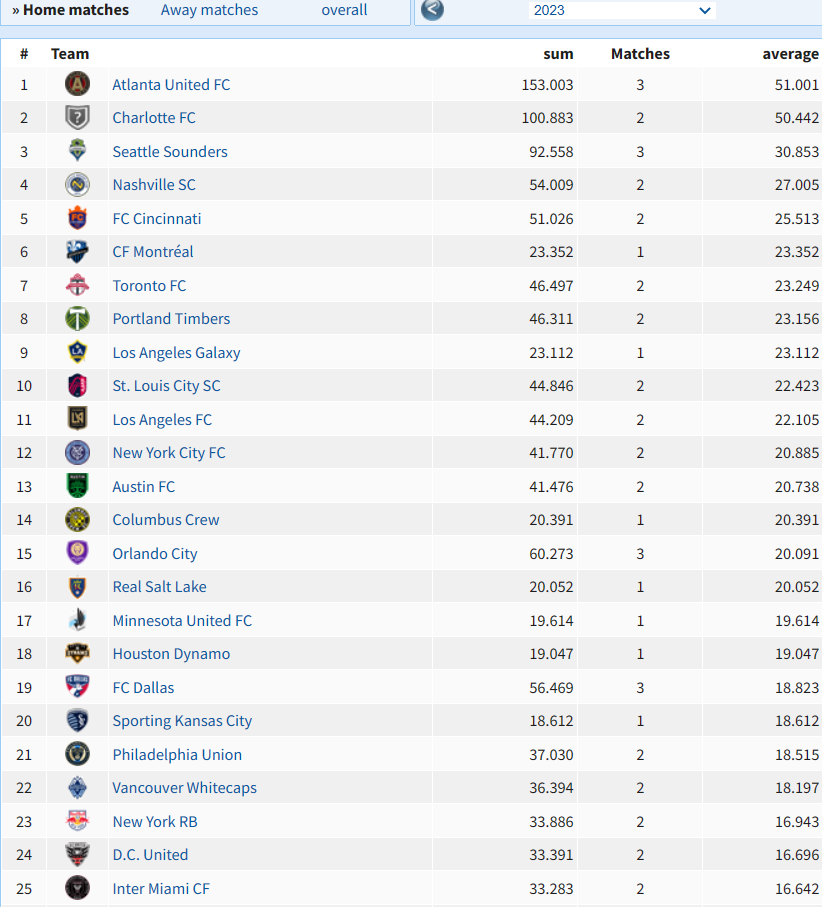The height and width of the screenshot is (907, 822).
Task: Click the FC Dallas crest icon
Action: tap(77, 687)
